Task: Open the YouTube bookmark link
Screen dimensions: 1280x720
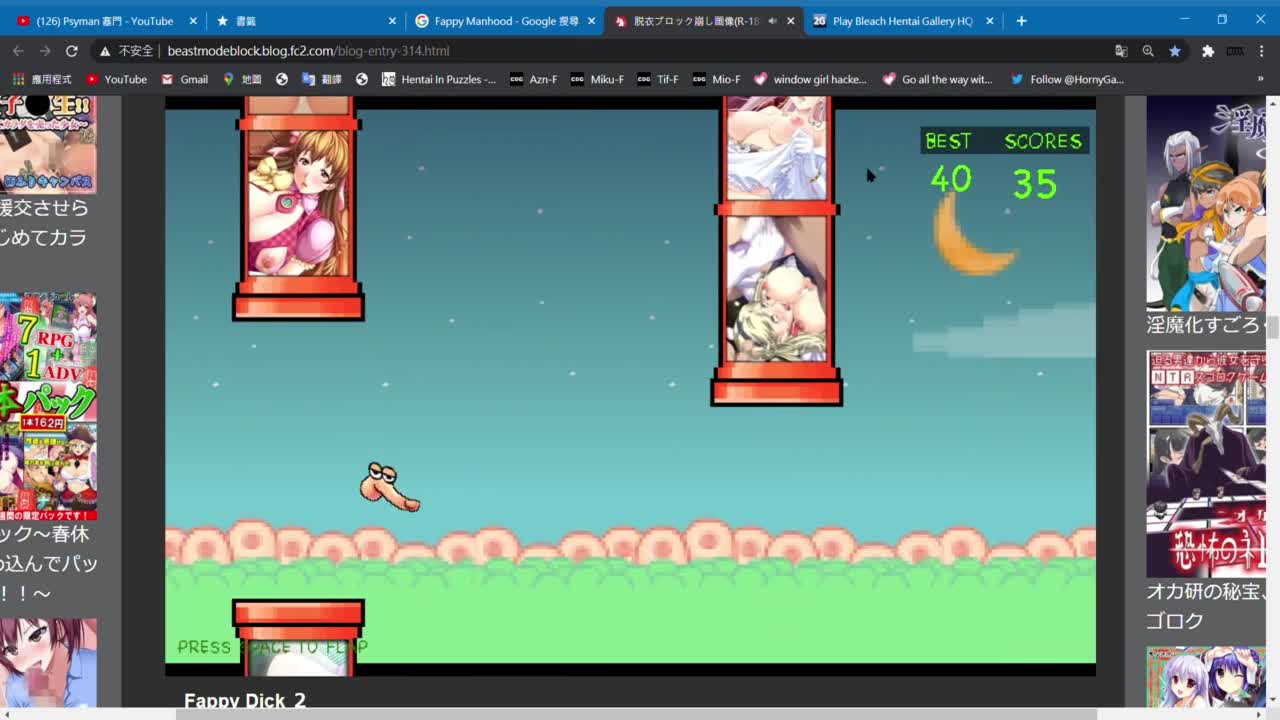Action: tap(116, 79)
